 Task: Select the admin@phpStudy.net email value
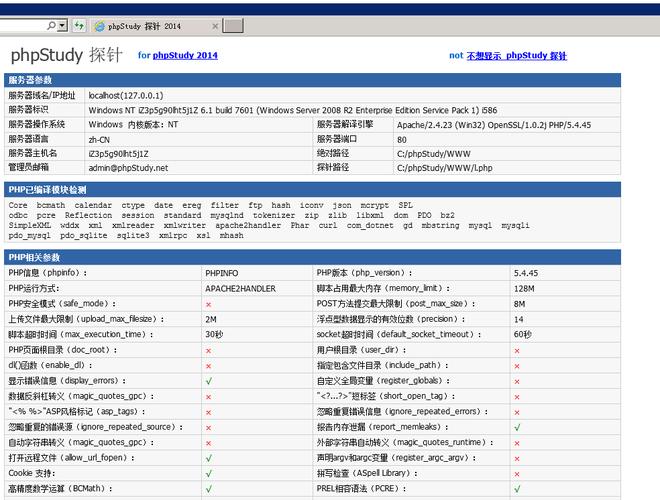128,168
